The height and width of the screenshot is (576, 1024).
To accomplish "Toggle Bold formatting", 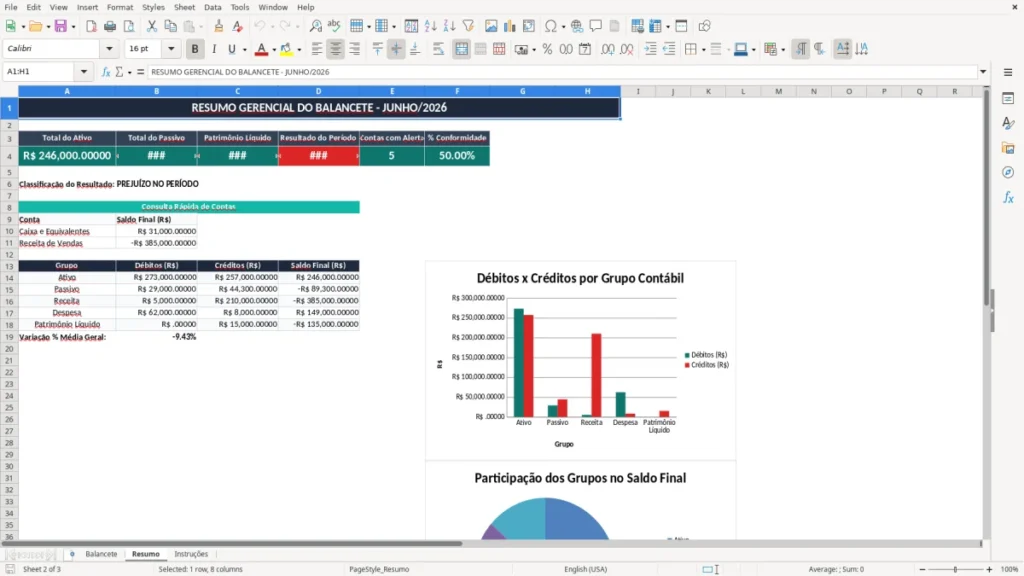I will tap(195, 49).
